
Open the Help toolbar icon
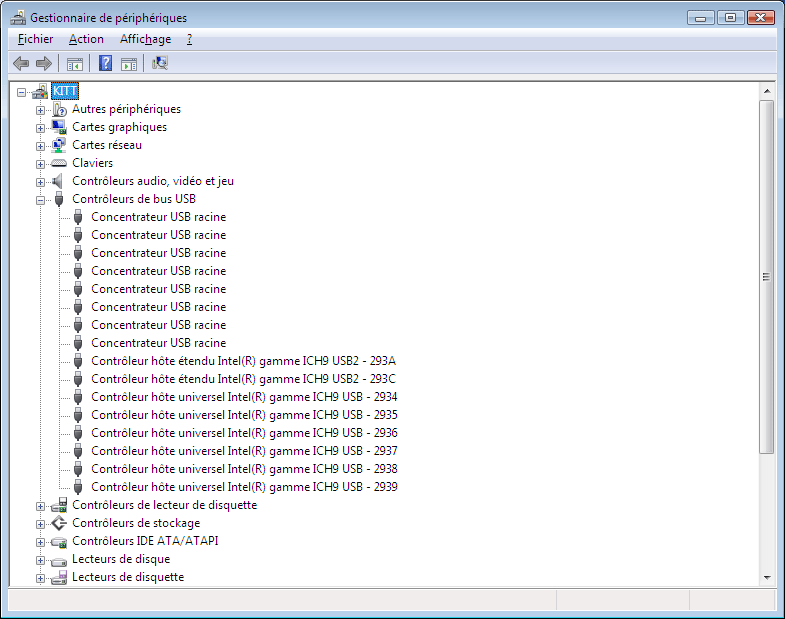[105, 63]
